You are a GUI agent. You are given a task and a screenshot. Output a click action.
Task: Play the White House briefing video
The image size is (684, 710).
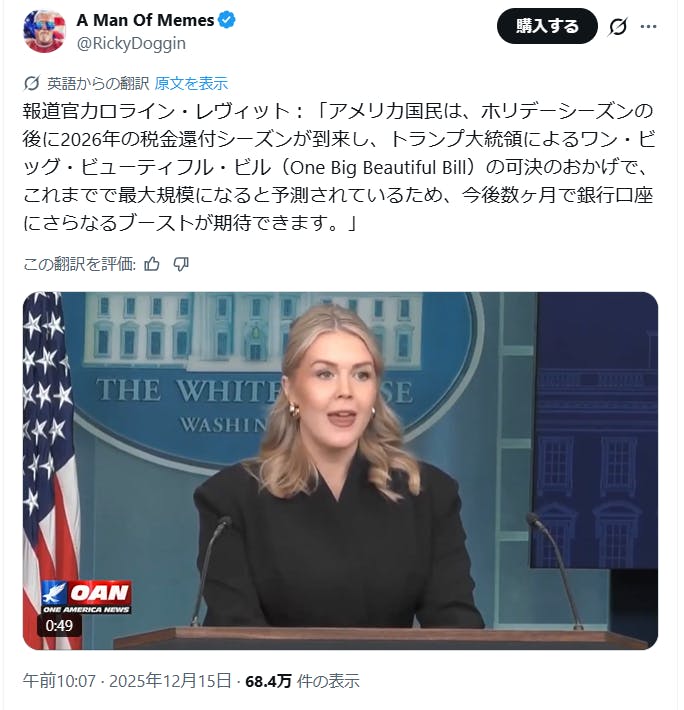[x=340, y=470]
